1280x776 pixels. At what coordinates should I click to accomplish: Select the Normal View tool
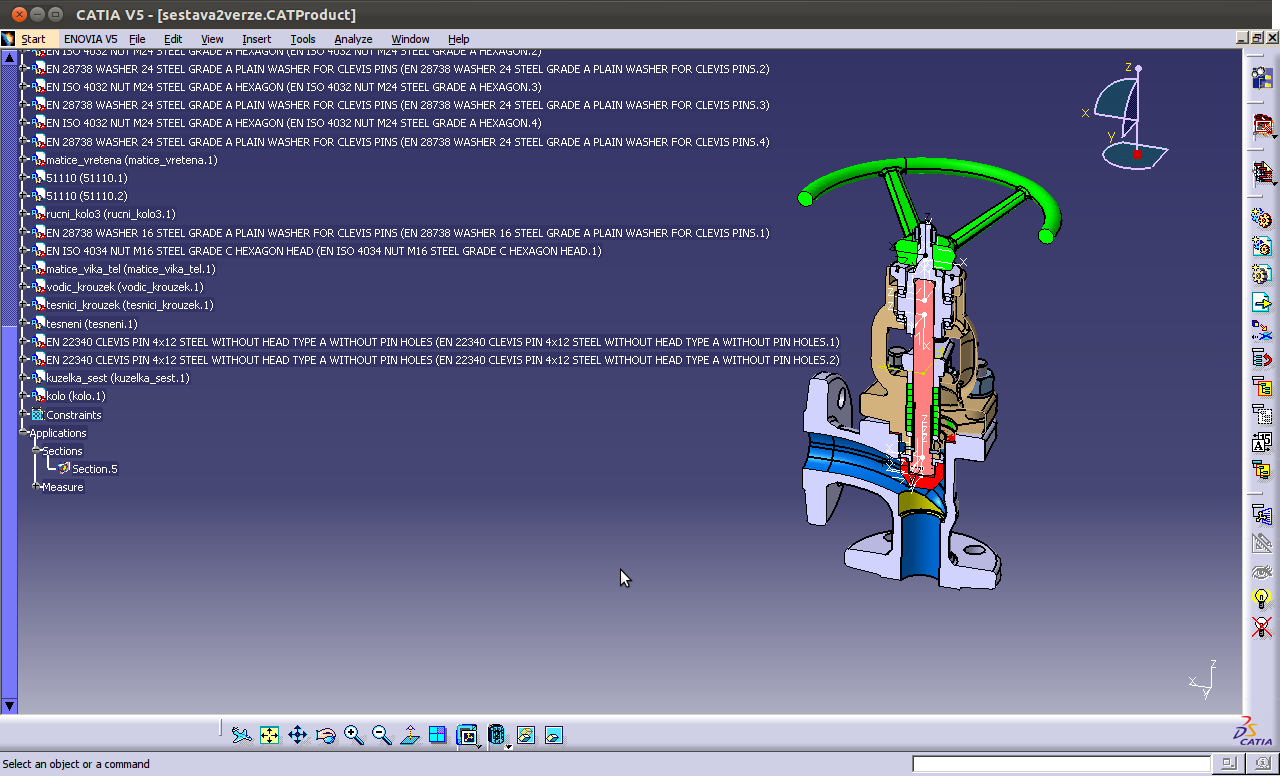coord(409,735)
